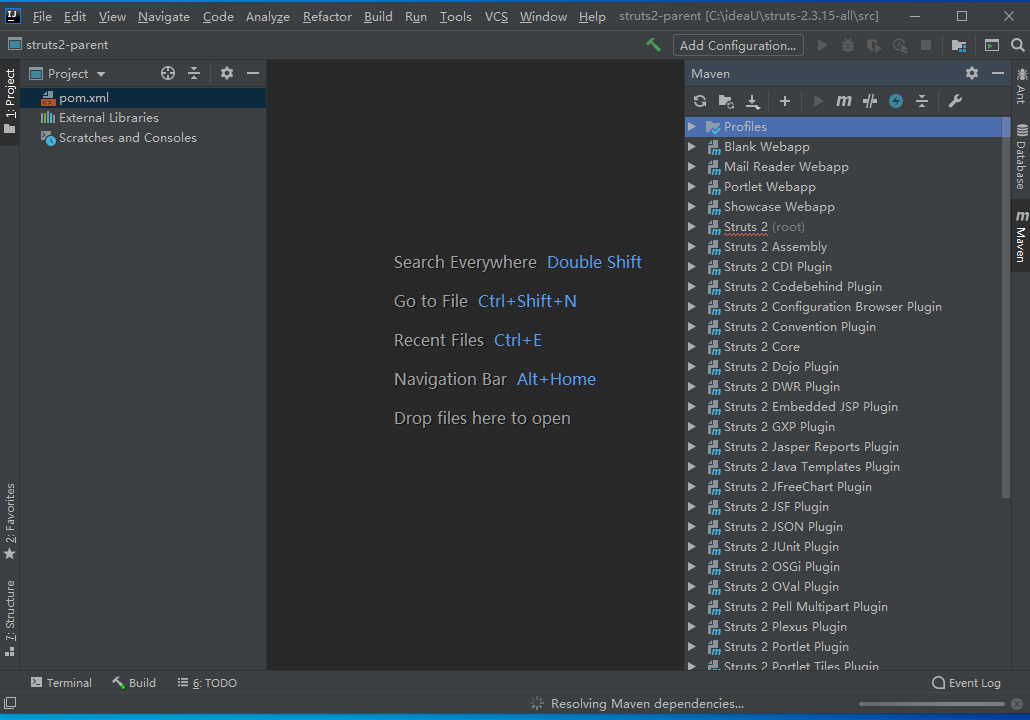Click the Execute Maven Goal icon
The width and height of the screenshot is (1030, 720).
point(844,101)
